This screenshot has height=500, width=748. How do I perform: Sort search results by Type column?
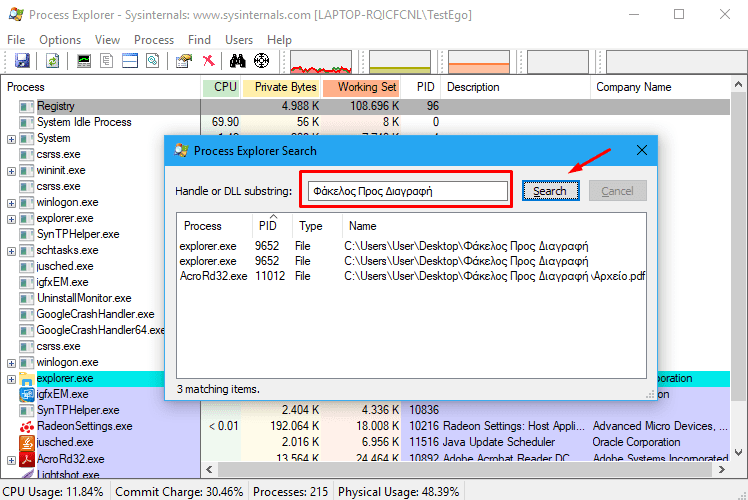coord(317,226)
